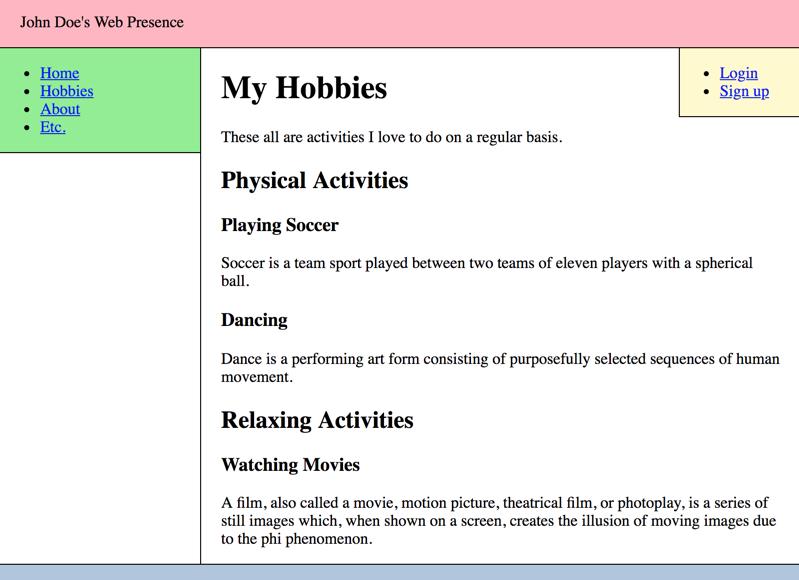Click the Playing Soccer subheading

click(280, 225)
